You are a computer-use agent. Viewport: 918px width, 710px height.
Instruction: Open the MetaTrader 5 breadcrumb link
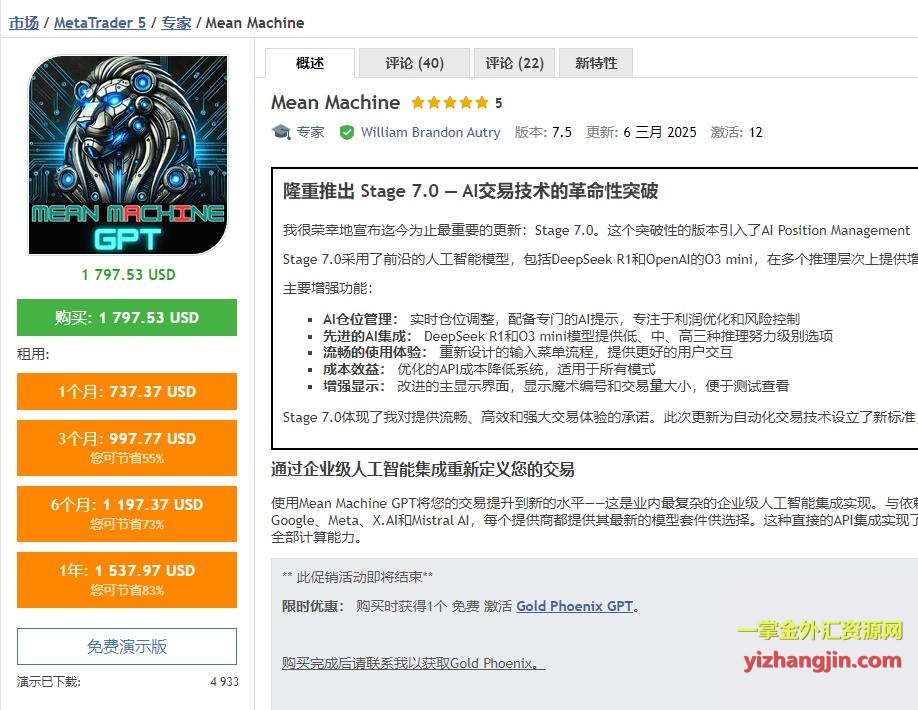point(100,23)
